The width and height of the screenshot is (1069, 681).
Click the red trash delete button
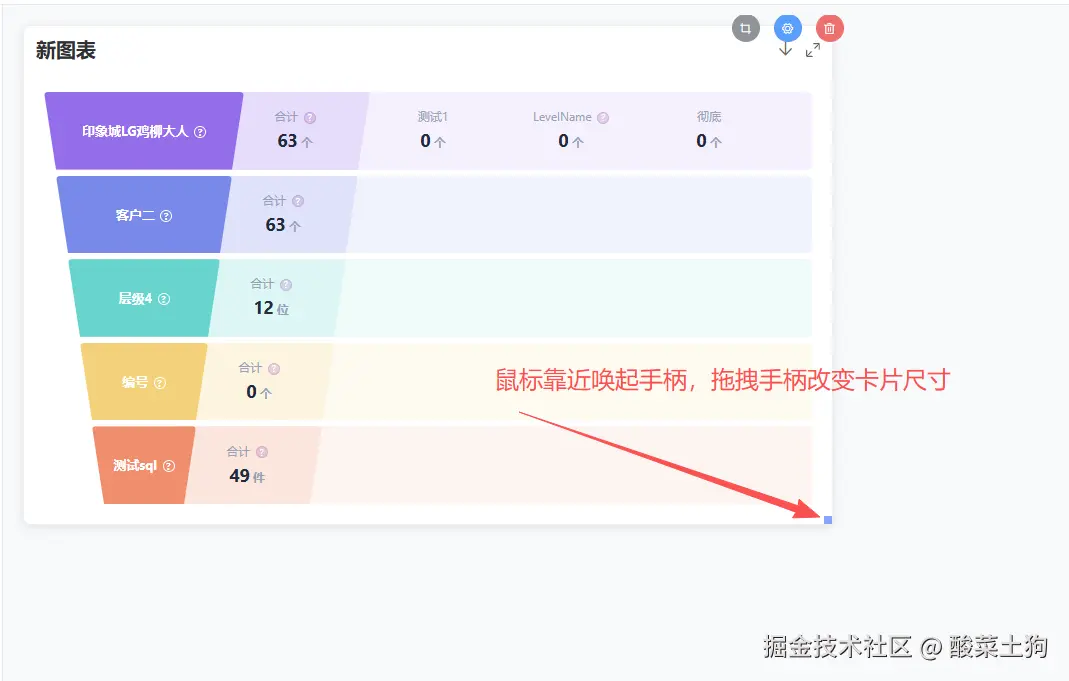tap(830, 29)
